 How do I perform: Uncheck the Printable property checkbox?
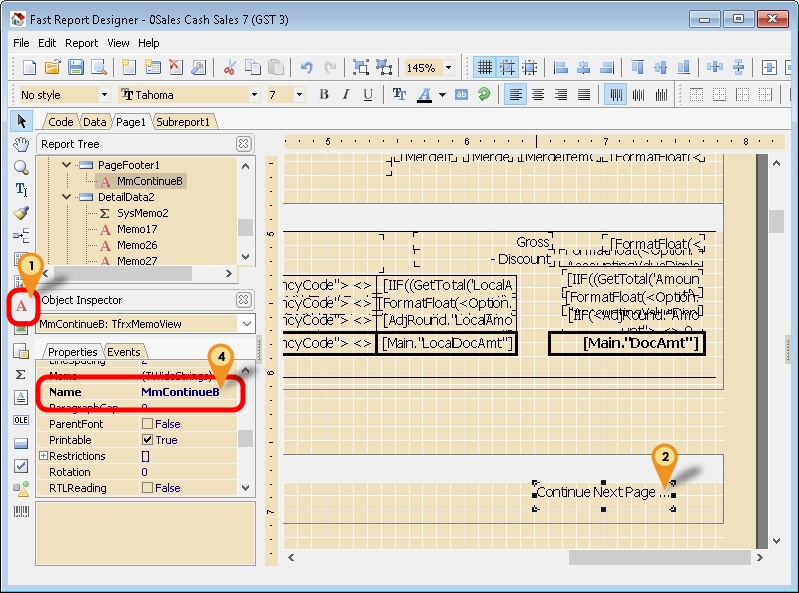[148, 440]
